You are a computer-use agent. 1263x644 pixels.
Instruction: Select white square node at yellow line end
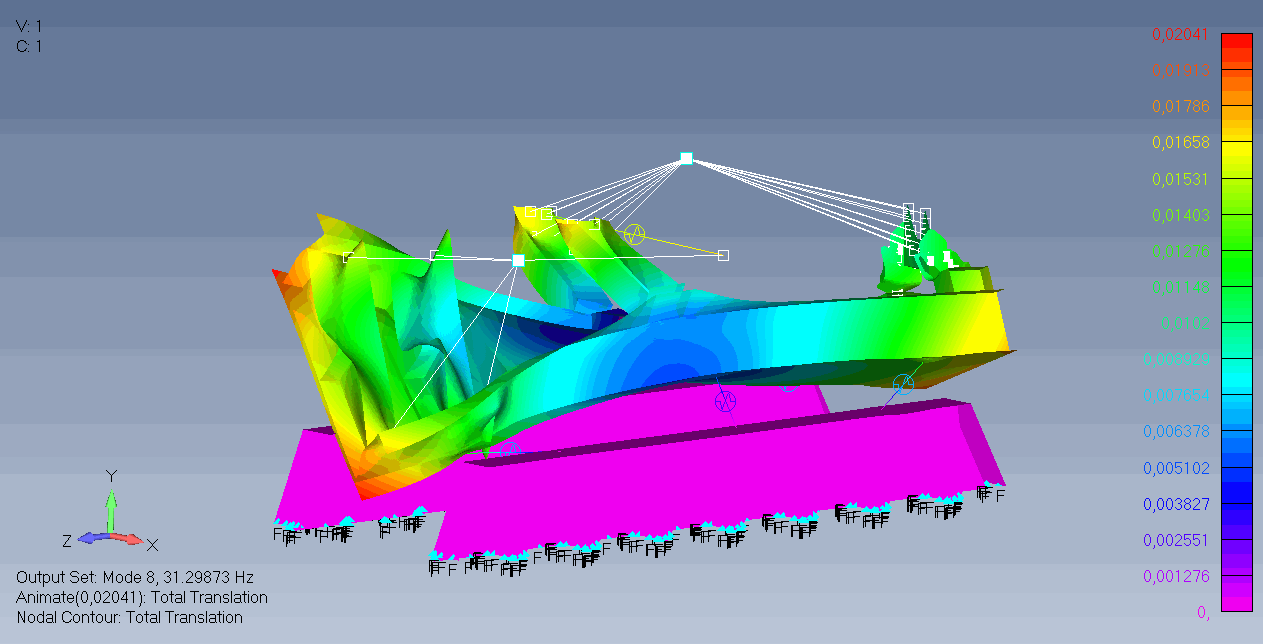(x=723, y=255)
